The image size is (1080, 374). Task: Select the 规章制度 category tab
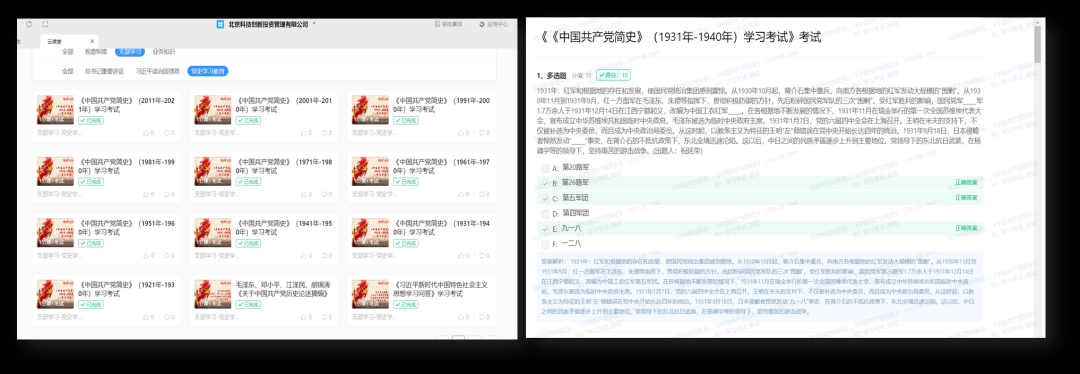(x=96, y=52)
